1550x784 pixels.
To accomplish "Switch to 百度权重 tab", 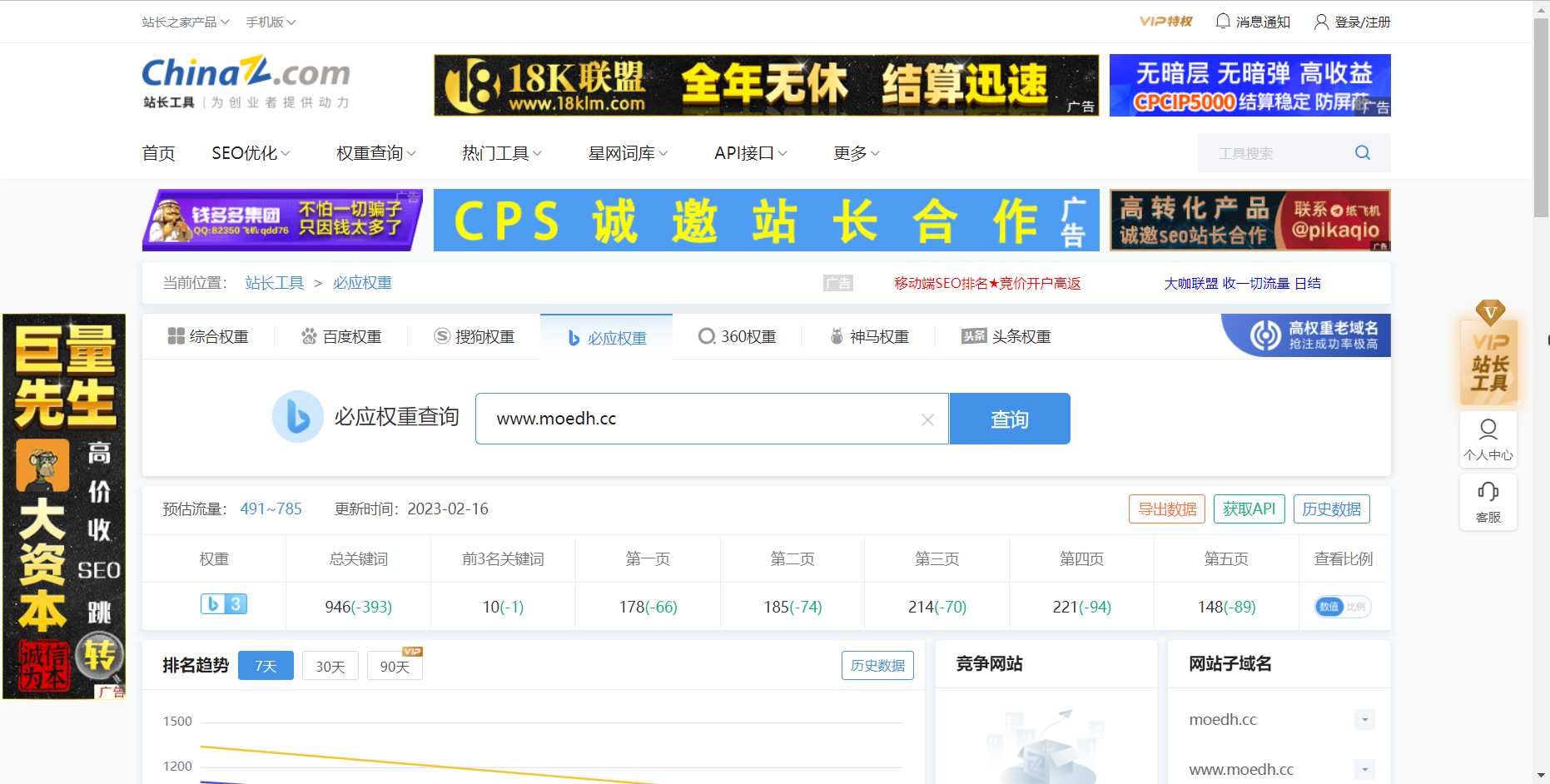I will 341,336.
